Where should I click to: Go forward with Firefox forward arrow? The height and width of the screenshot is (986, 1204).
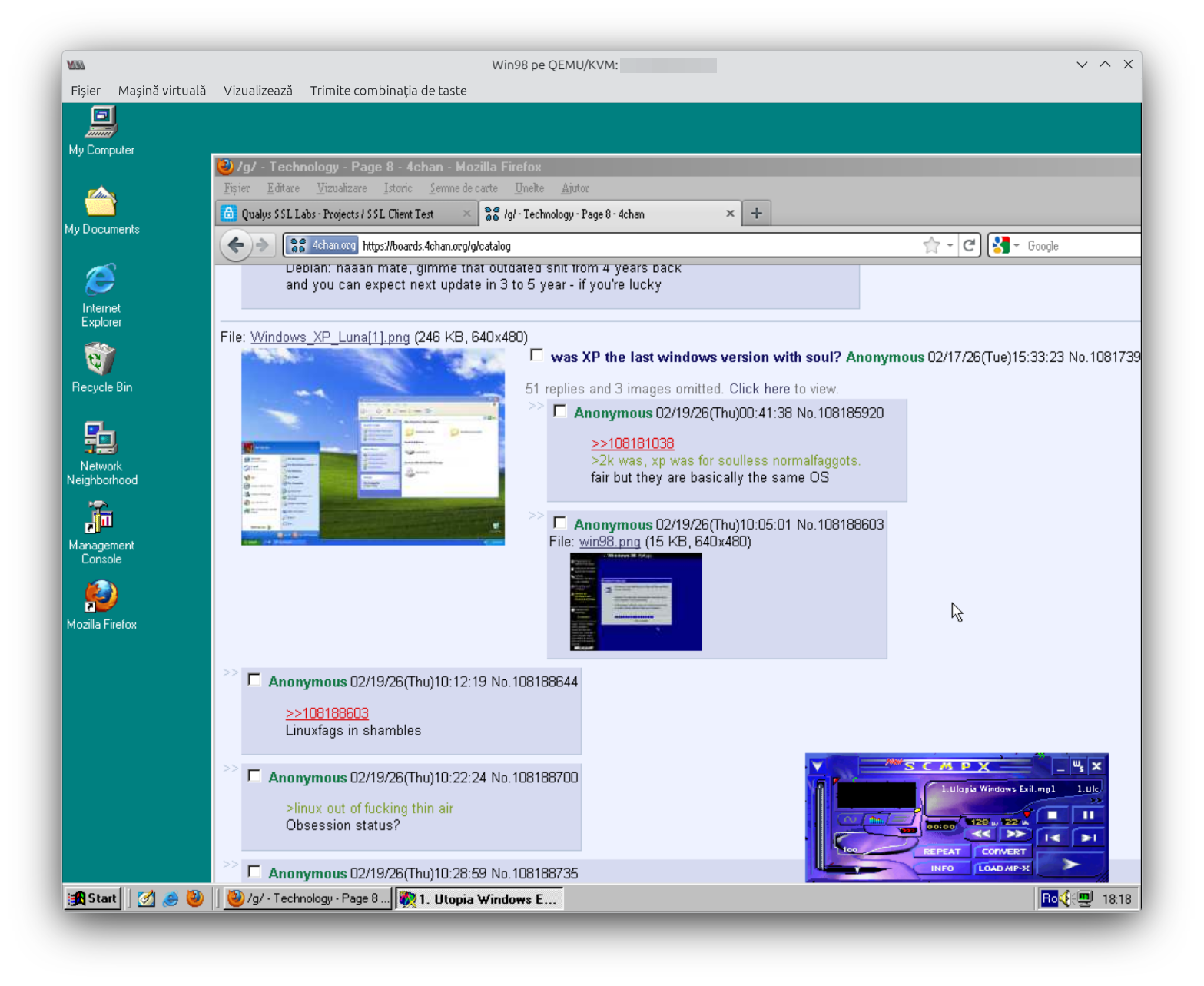(263, 245)
